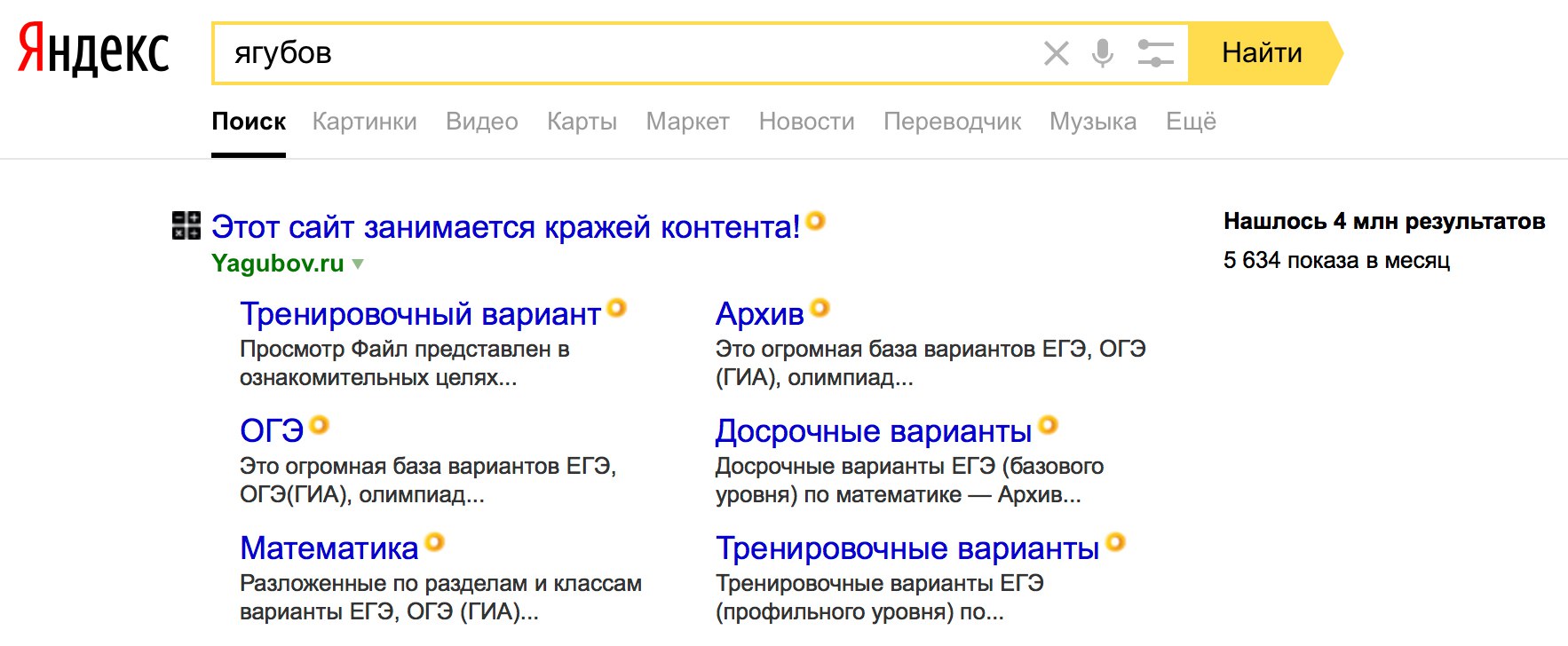This screenshot has width=1568, height=646.
Task: Click snippet 'Тренировочные варианты ЕГЭ (профильного уровня)'
Action: pos(879,597)
